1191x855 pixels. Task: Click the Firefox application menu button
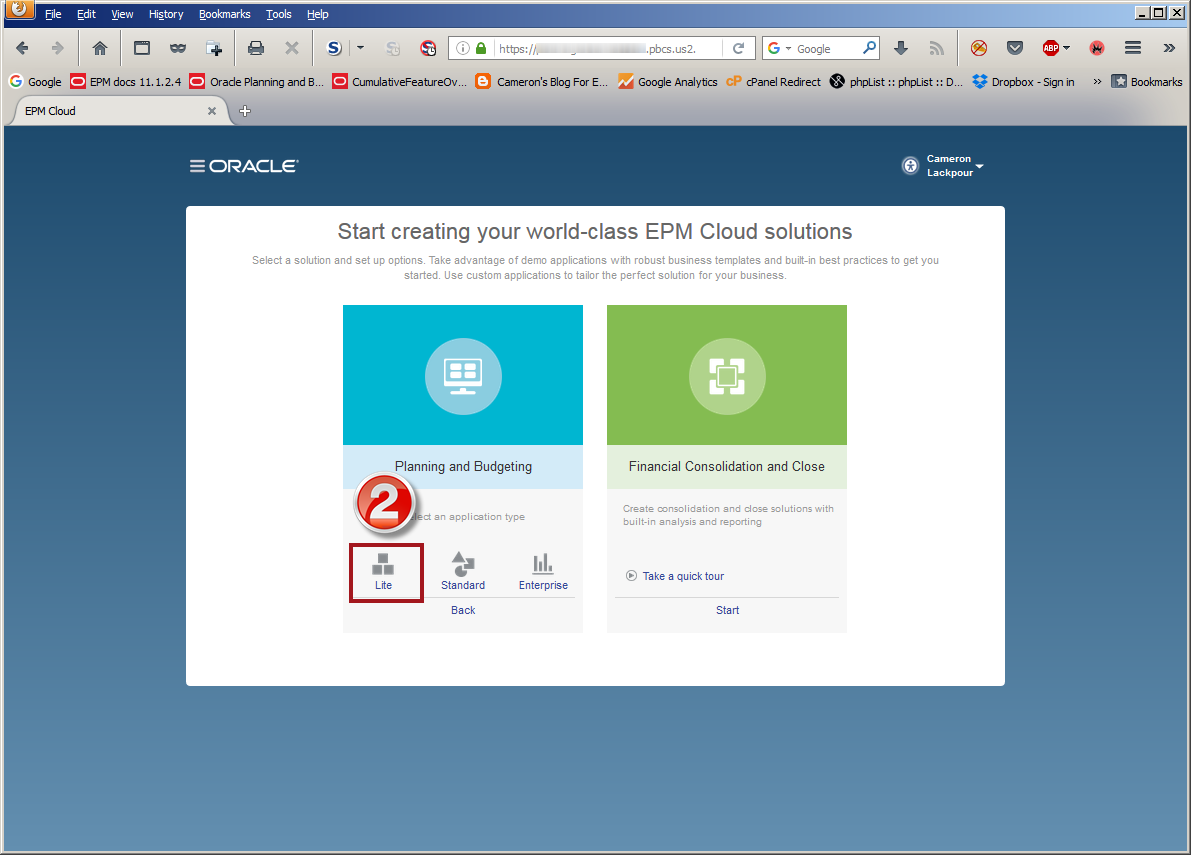click(20, 9)
